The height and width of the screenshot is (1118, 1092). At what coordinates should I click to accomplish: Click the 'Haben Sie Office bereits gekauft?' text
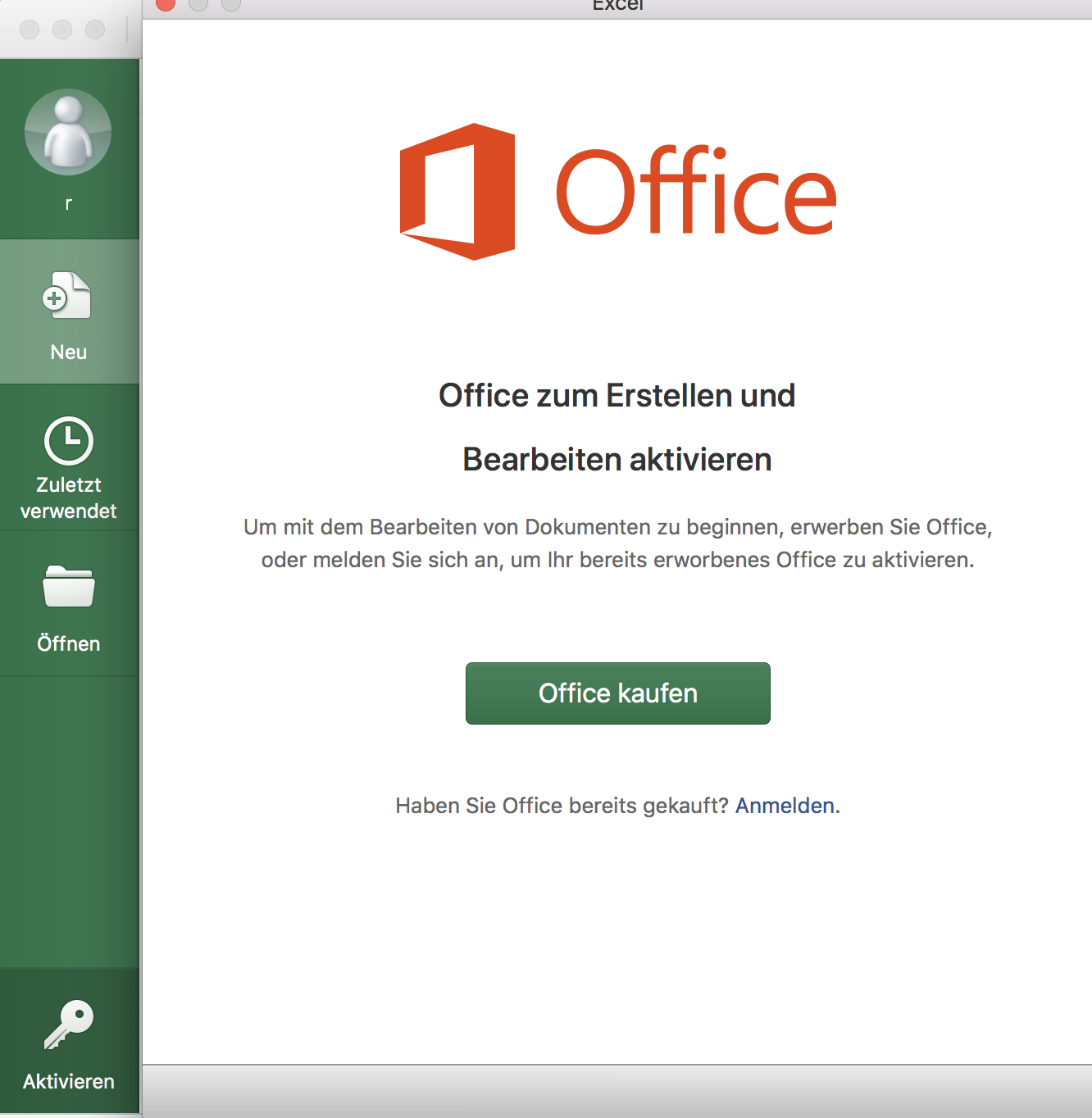tap(562, 806)
